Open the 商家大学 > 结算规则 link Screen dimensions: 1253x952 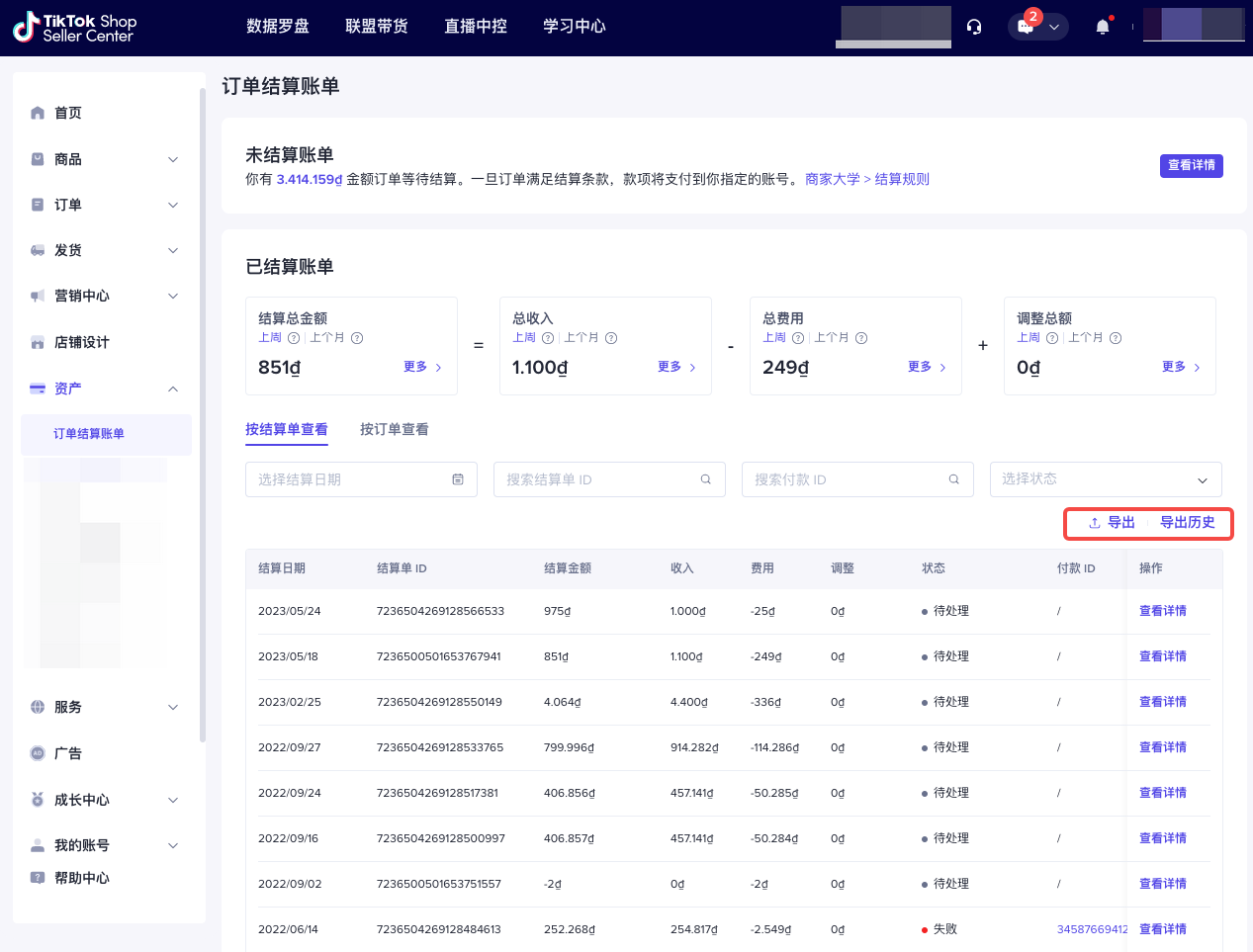[x=866, y=179]
